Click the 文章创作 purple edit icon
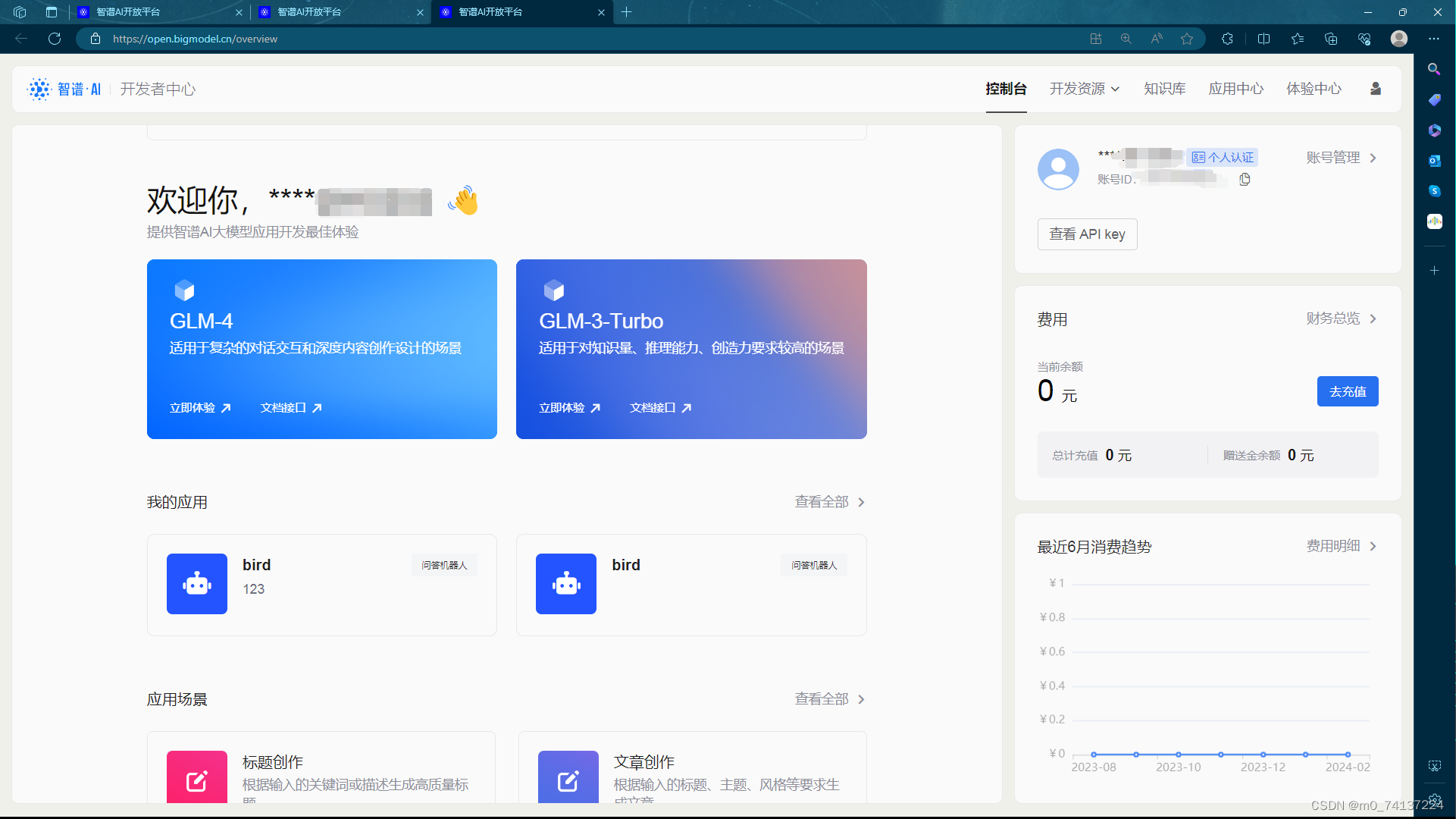This screenshot has height=819, width=1456. 568,780
